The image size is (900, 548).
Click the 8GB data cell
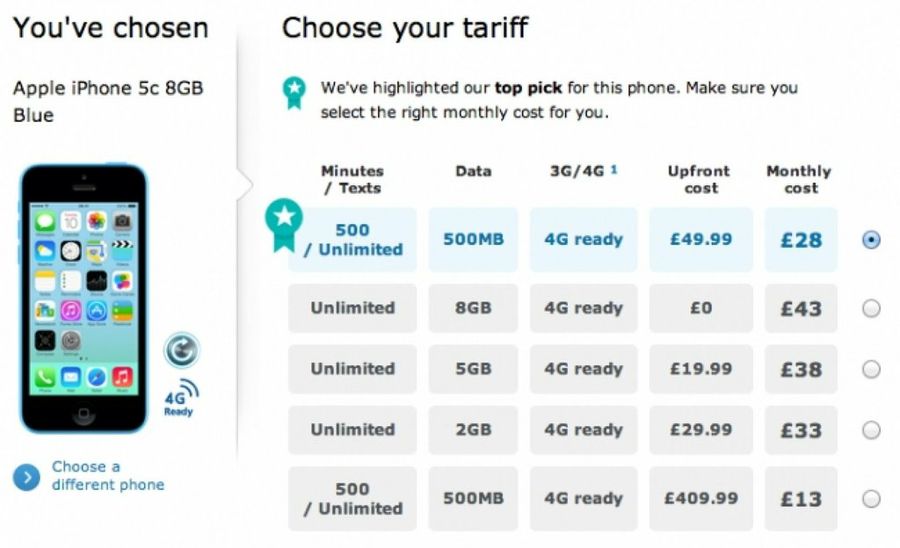[473, 308]
